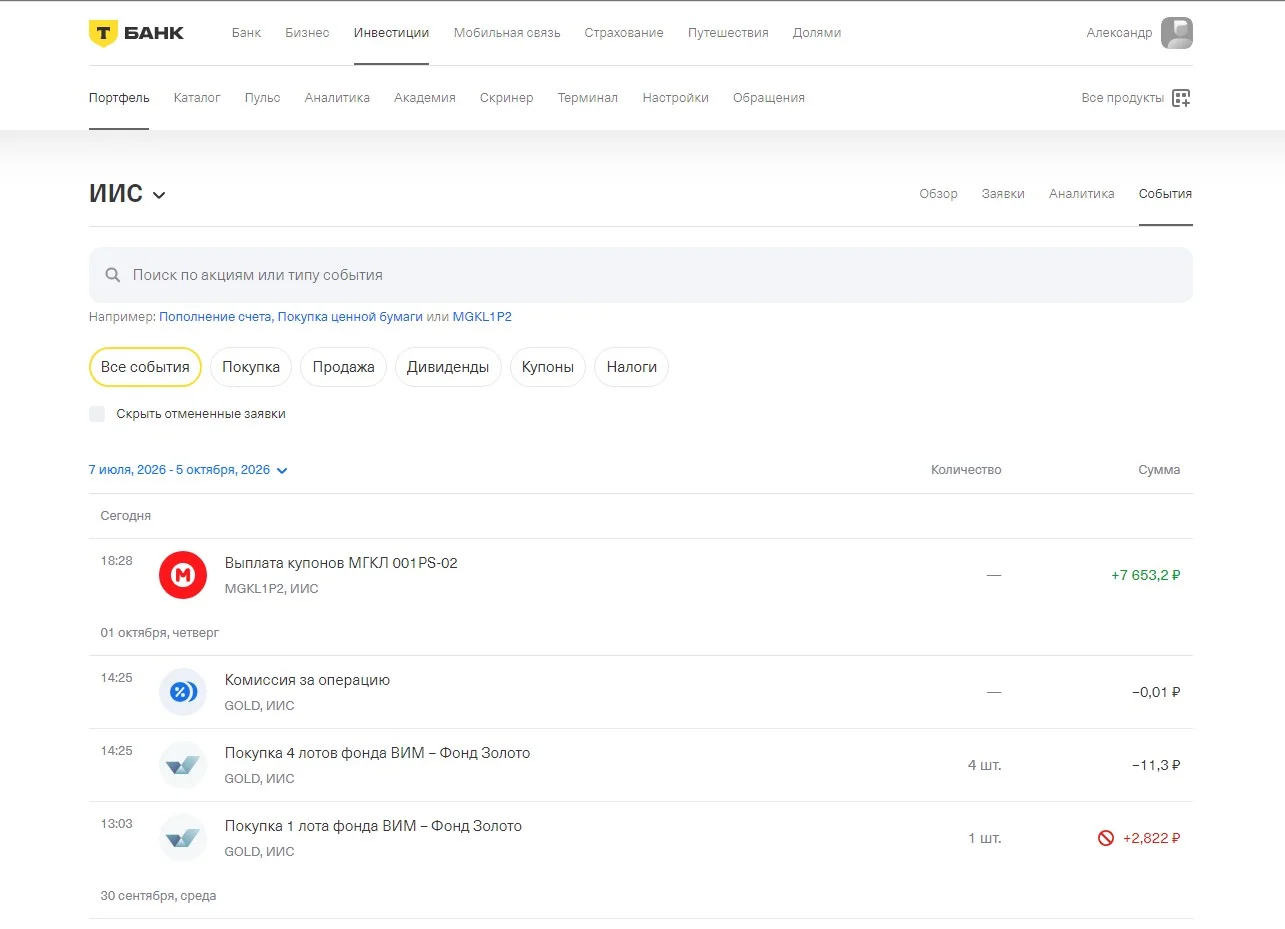
Task: Select the Налоги filter chip
Action: coord(631,367)
